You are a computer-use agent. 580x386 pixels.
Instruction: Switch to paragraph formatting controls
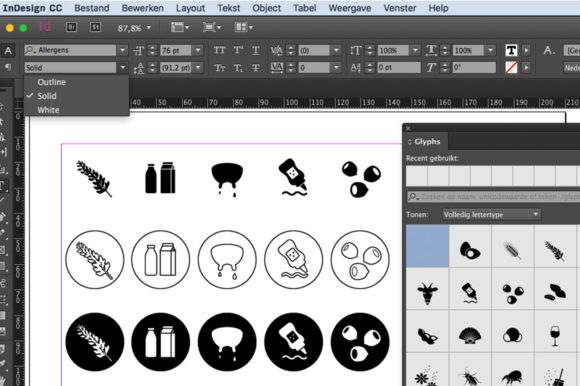8,67
